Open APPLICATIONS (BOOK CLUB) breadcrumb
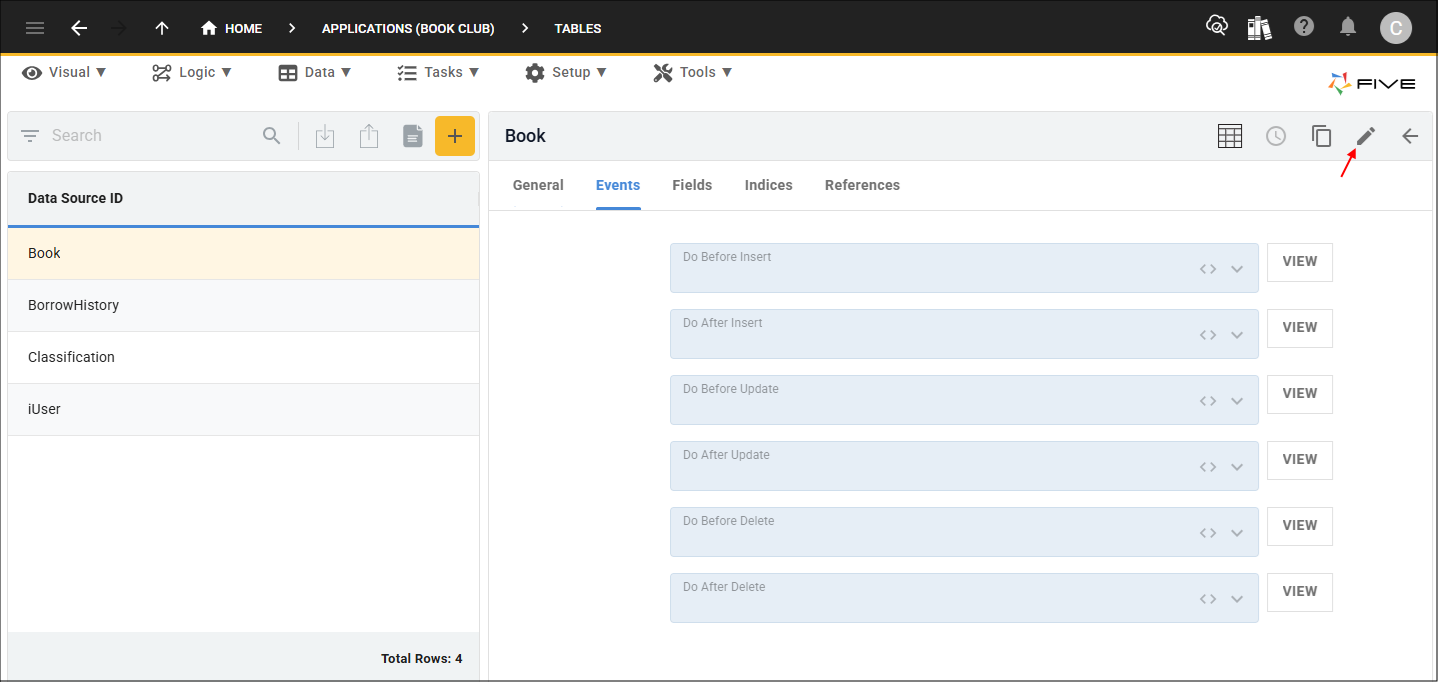The image size is (1438, 682). 408,28
